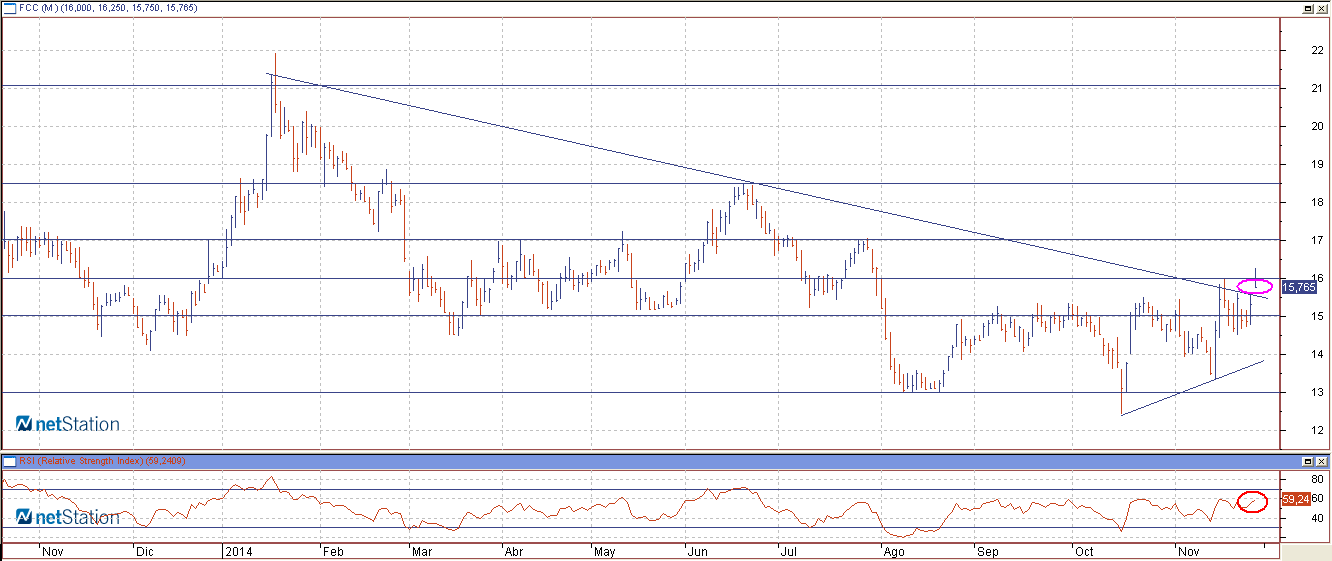1332x561 pixels.
Task: Click the Mar month label on time axis
Action: click(x=422, y=551)
